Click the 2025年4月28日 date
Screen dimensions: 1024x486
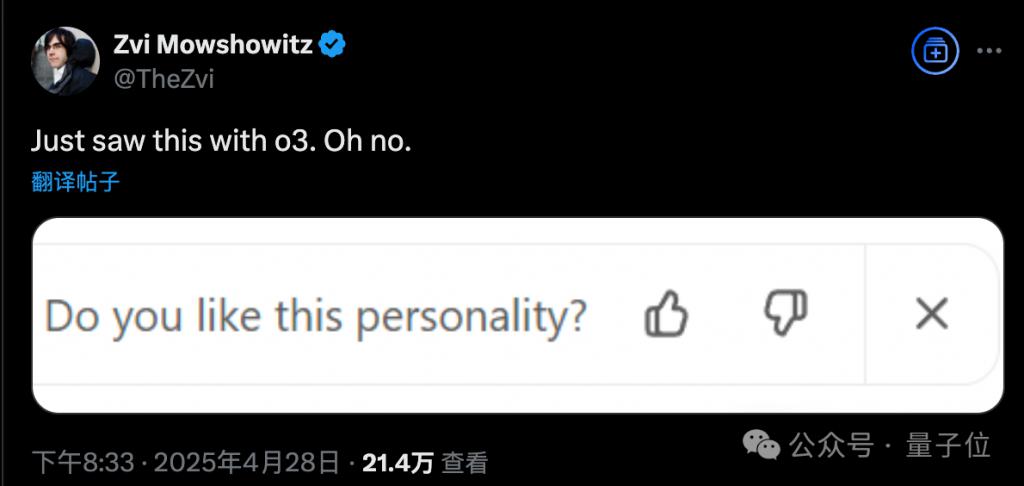(247, 463)
